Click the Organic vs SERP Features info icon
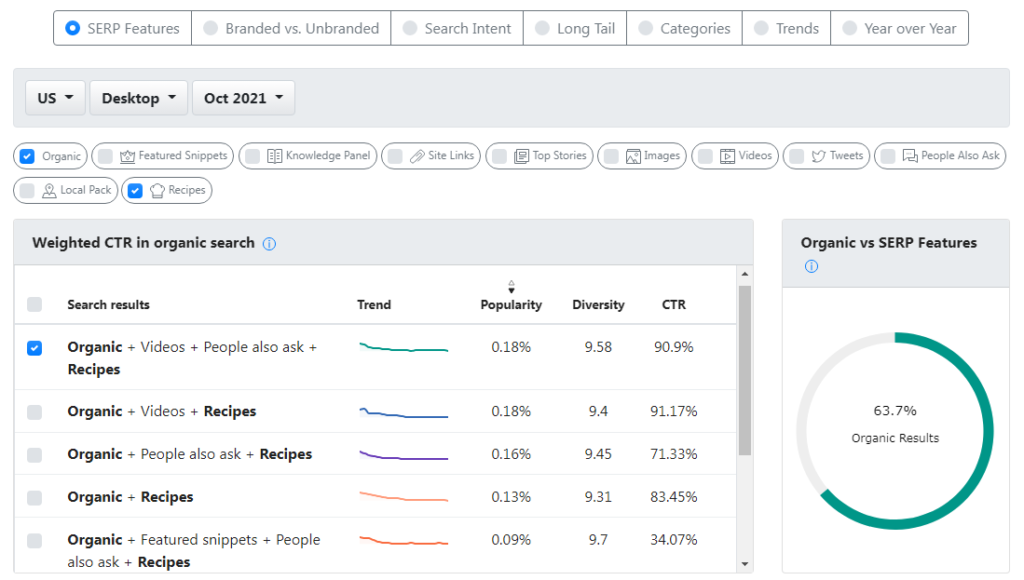Screen dimensions: 1024x580 tap(811, 266)
